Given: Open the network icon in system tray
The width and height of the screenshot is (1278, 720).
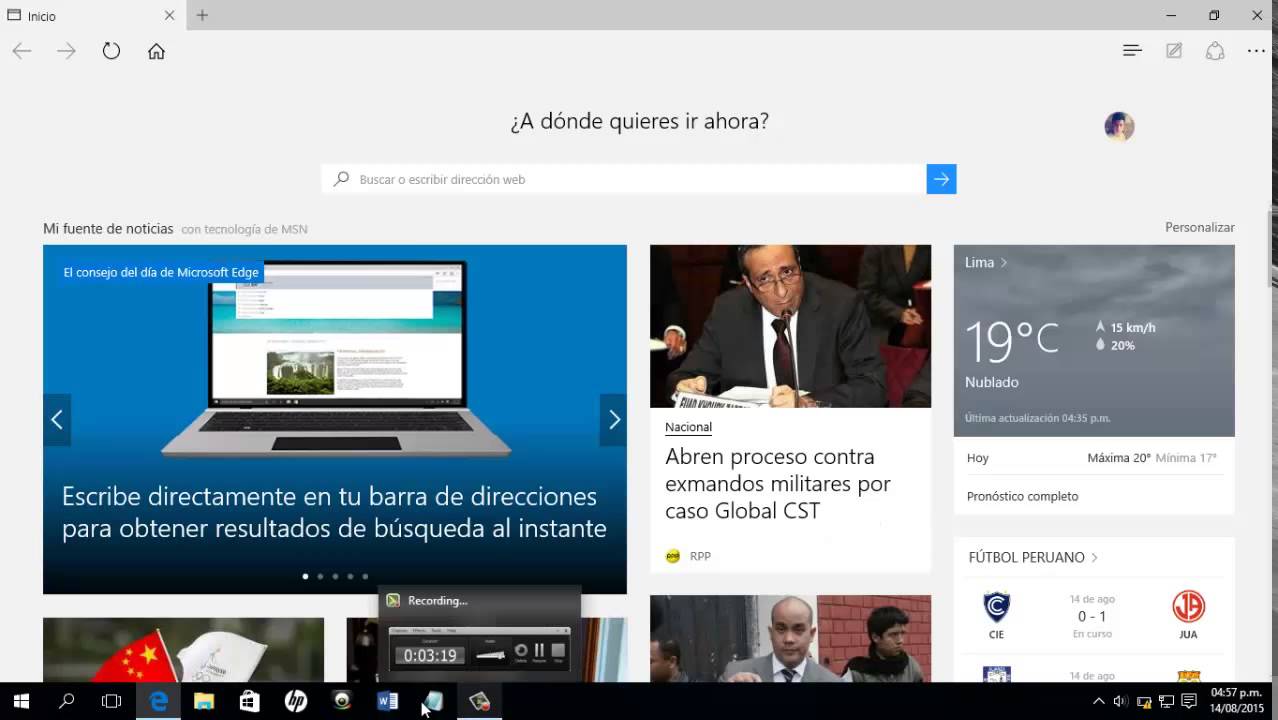Looking at the screenshot, I should [x=1166, y=701].
